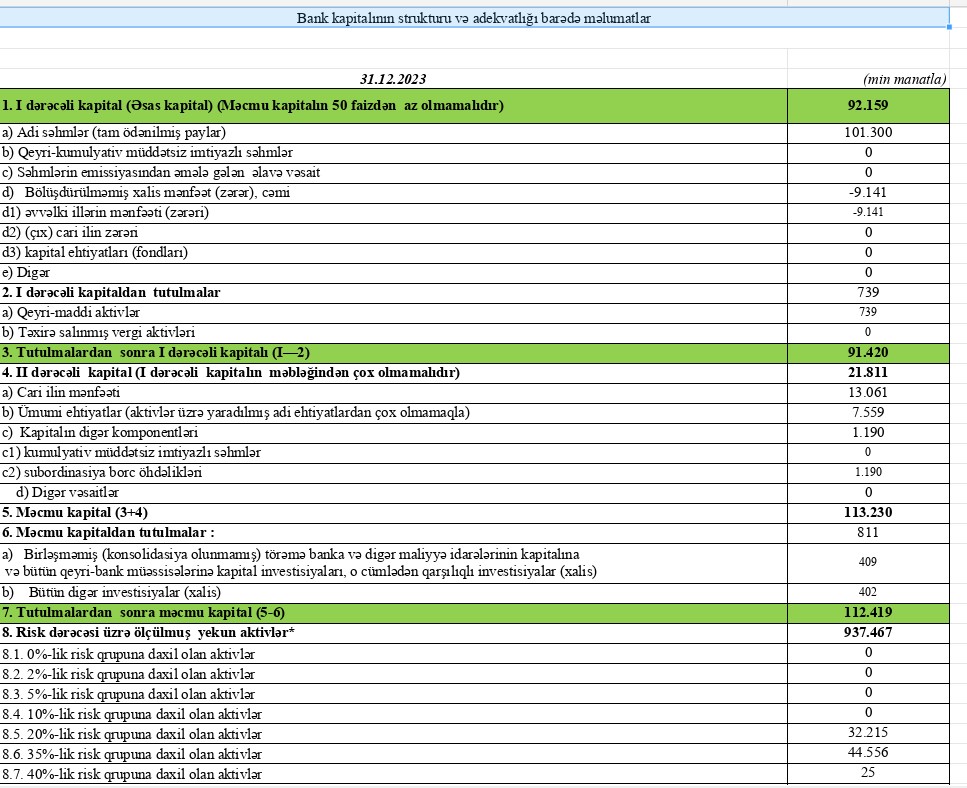Click the Məcmu kapital (3+4) value 113.230
Viewport: 967px width, 788px height.
pos(868,512)
